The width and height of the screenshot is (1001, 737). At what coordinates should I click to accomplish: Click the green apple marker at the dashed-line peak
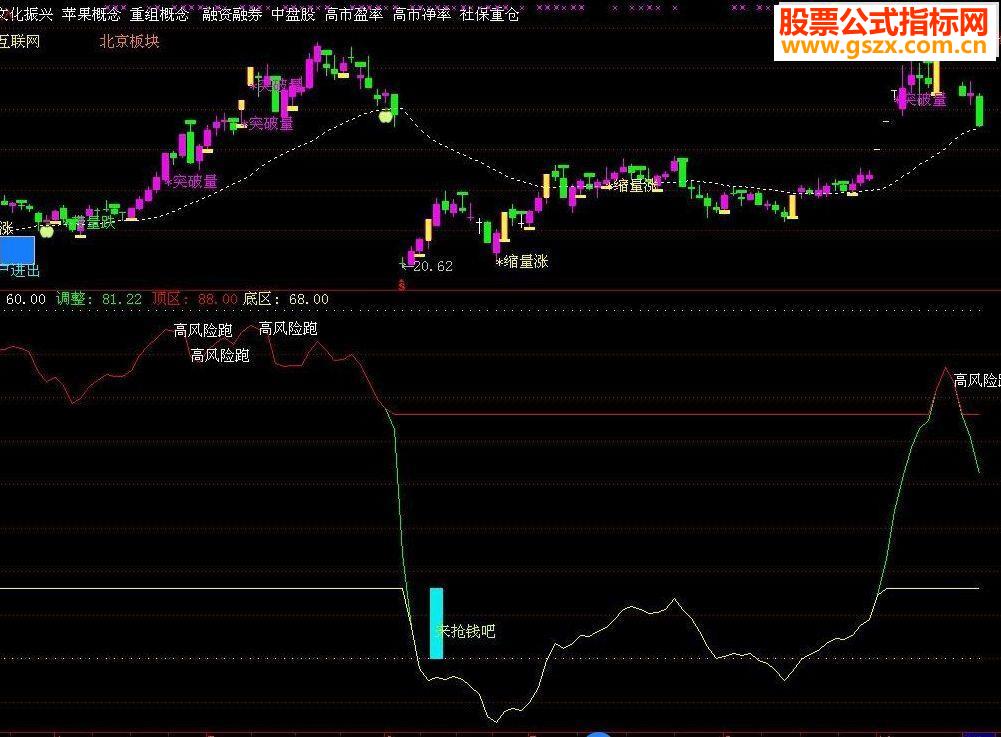pyautogui.click(x=386, y=116)
